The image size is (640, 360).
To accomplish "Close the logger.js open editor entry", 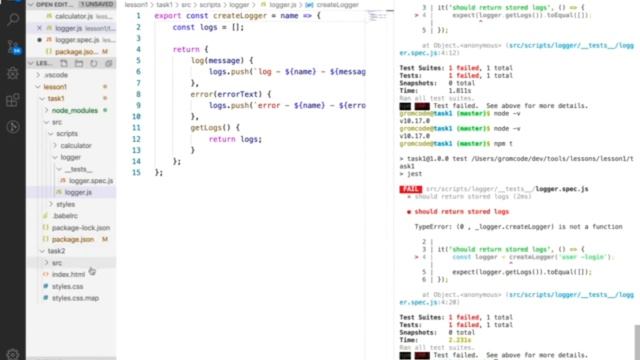I will pyautogui.click(x=39, y=28).
